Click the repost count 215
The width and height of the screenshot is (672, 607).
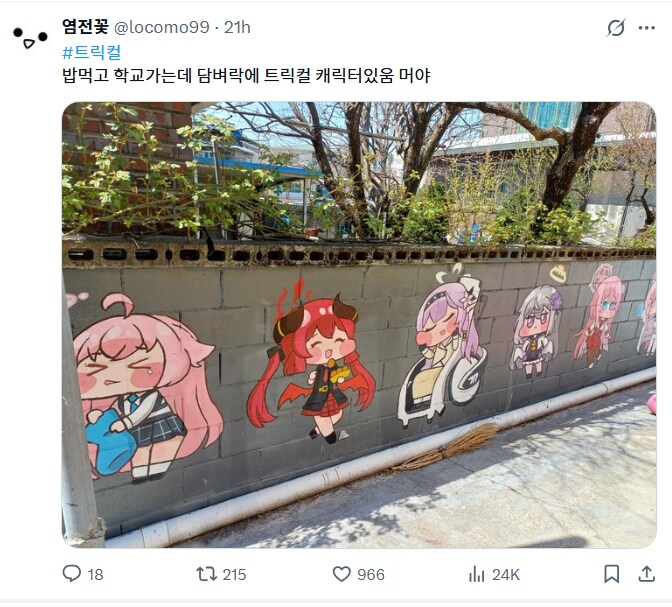coord(234,574)
